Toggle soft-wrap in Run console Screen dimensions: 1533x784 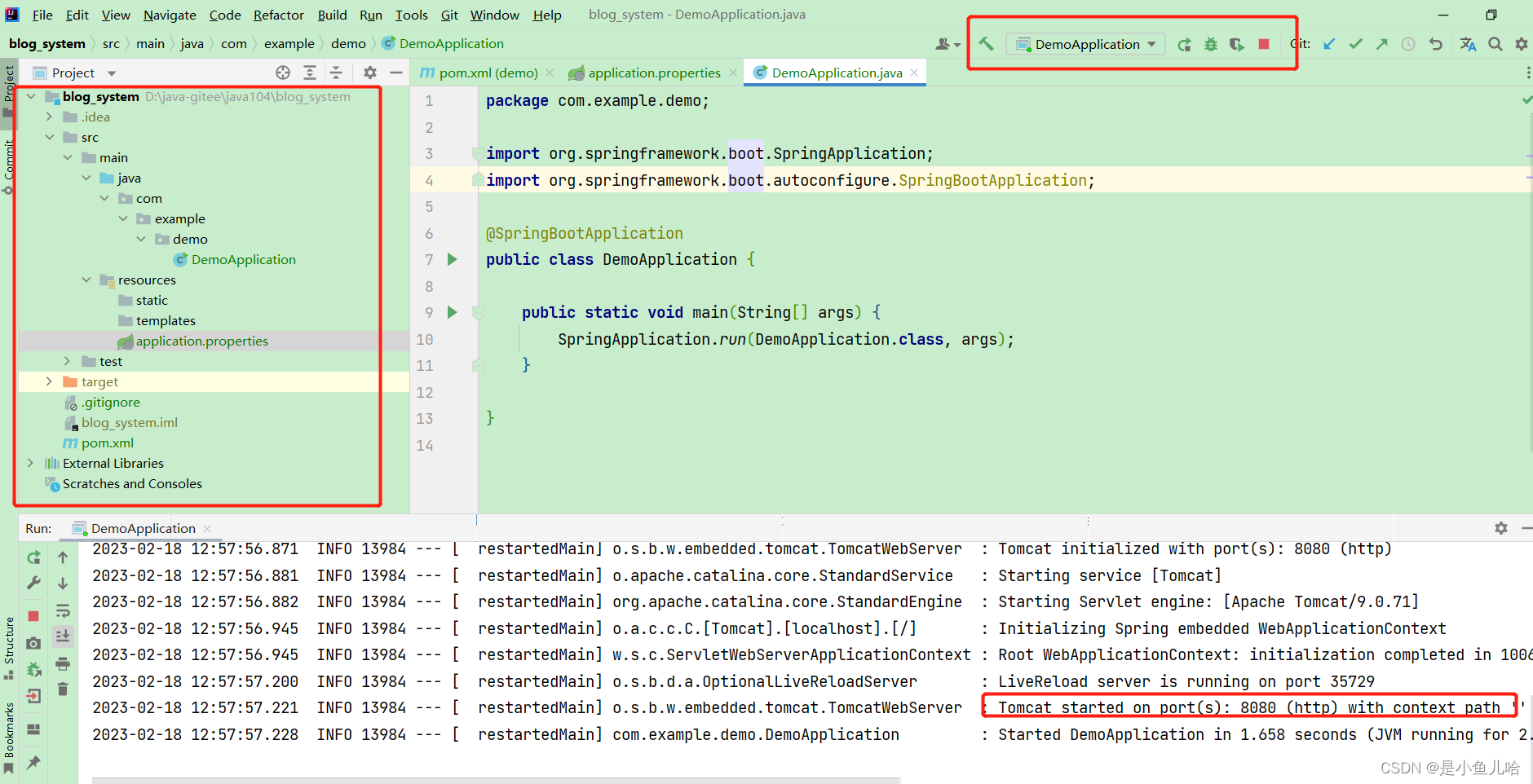pos(63,610)
